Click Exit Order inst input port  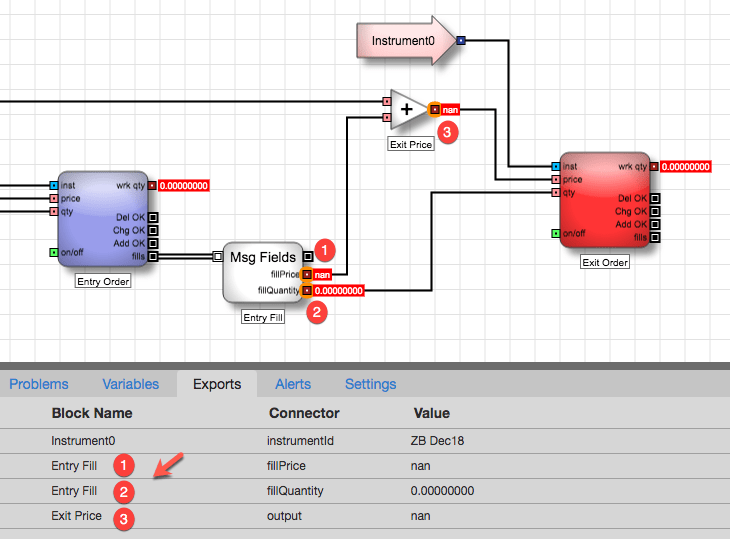pyautogui.click(x=555, y=166)
